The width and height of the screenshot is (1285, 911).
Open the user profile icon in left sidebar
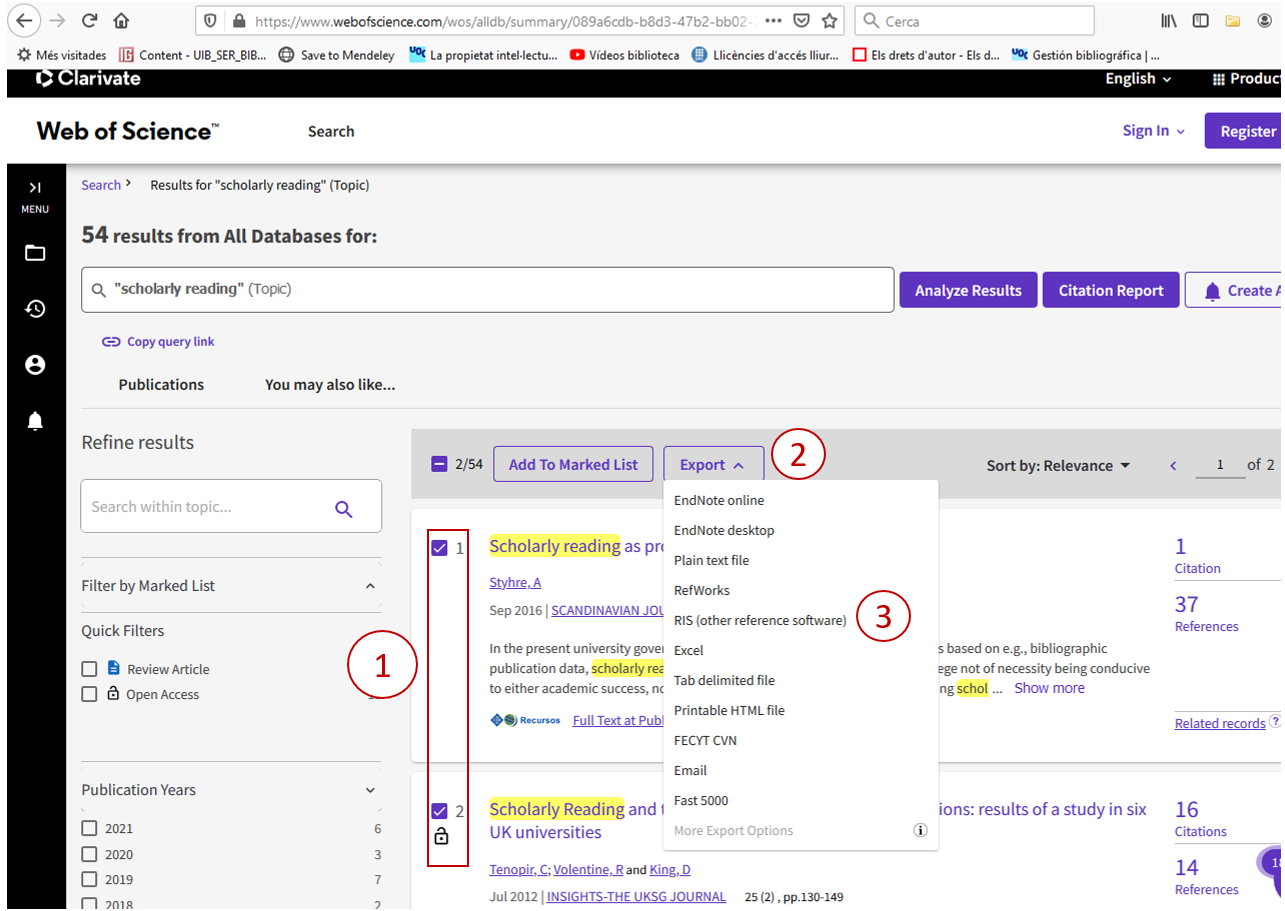[35, 365]
